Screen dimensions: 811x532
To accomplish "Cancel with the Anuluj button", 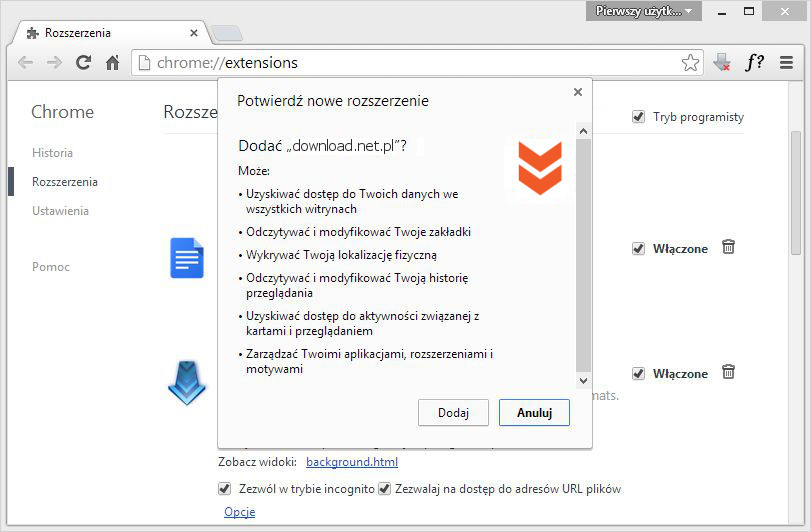I will 534,413.
